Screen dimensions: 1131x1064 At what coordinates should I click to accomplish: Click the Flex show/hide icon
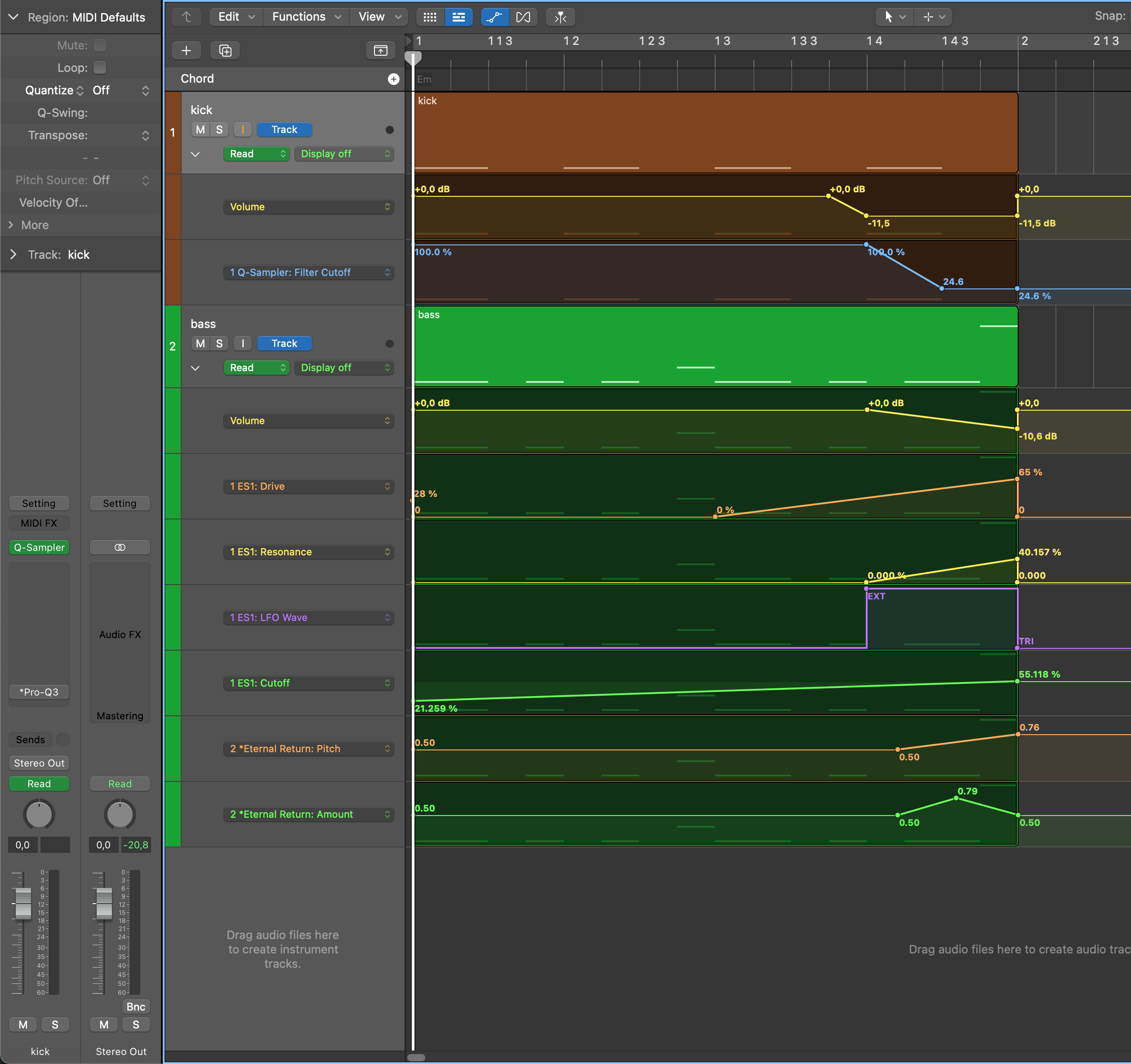pos(523,17)
